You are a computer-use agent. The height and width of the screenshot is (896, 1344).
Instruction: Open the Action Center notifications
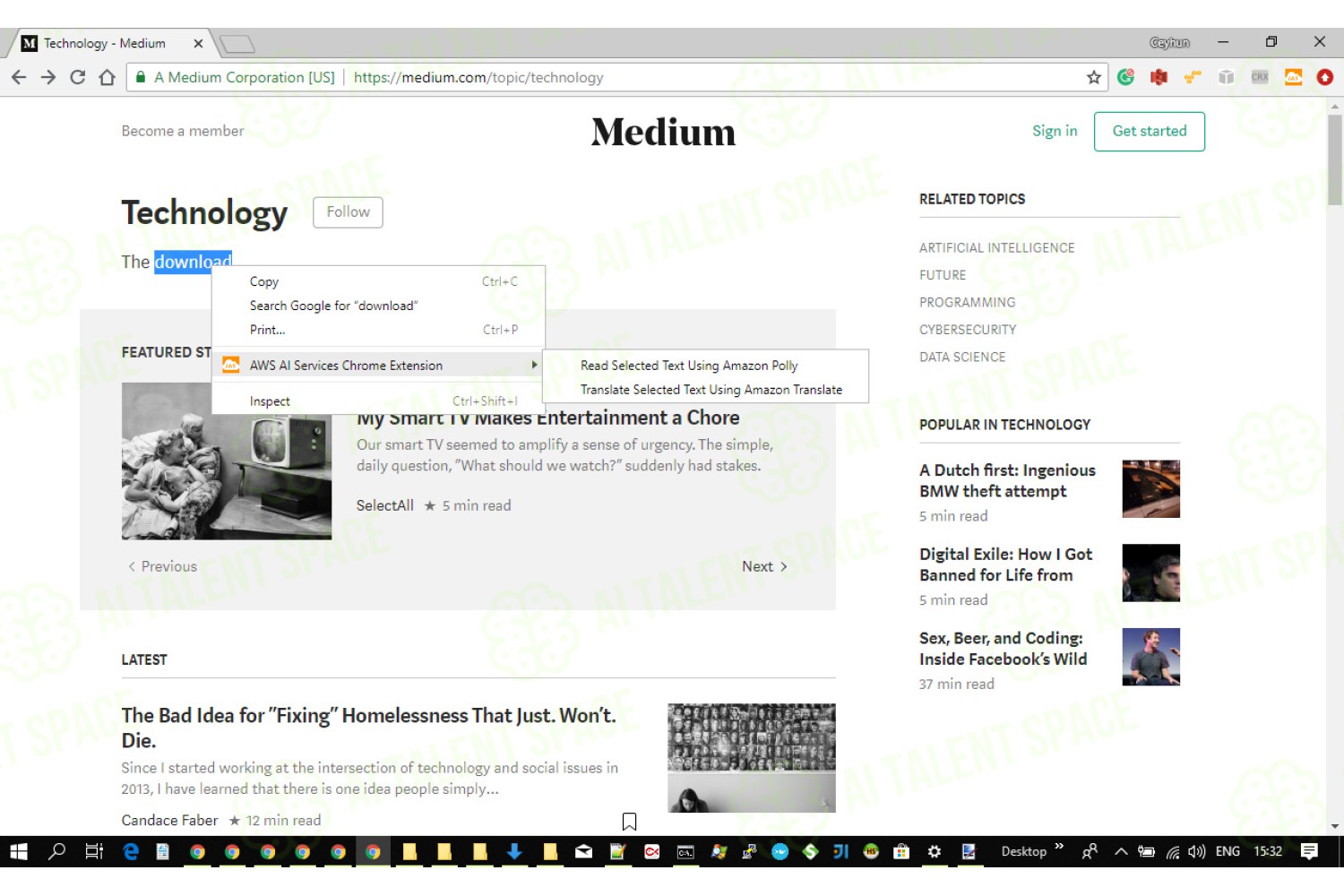(x=1309, y=851)
